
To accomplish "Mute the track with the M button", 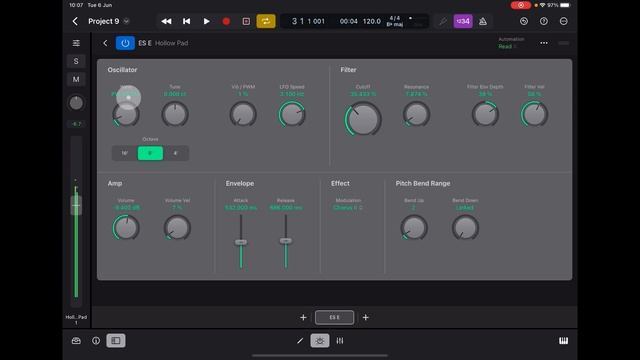I will [76, 79].
